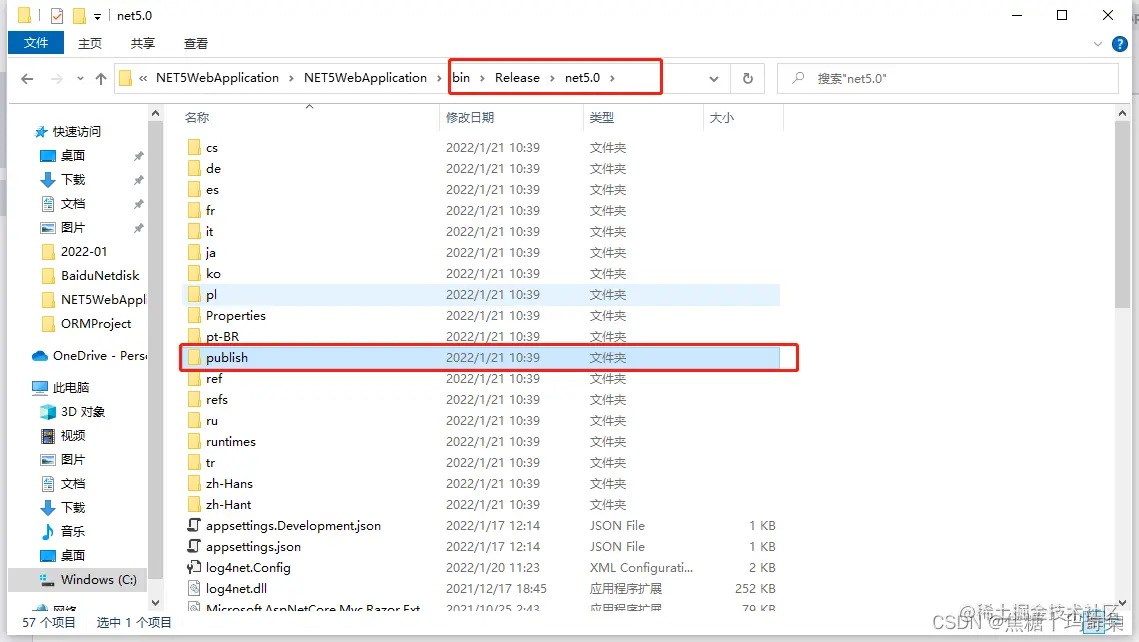The height and width of the screenshot is (642, 1139).
Task: Select the ru folder name
Action: [211, 420]
